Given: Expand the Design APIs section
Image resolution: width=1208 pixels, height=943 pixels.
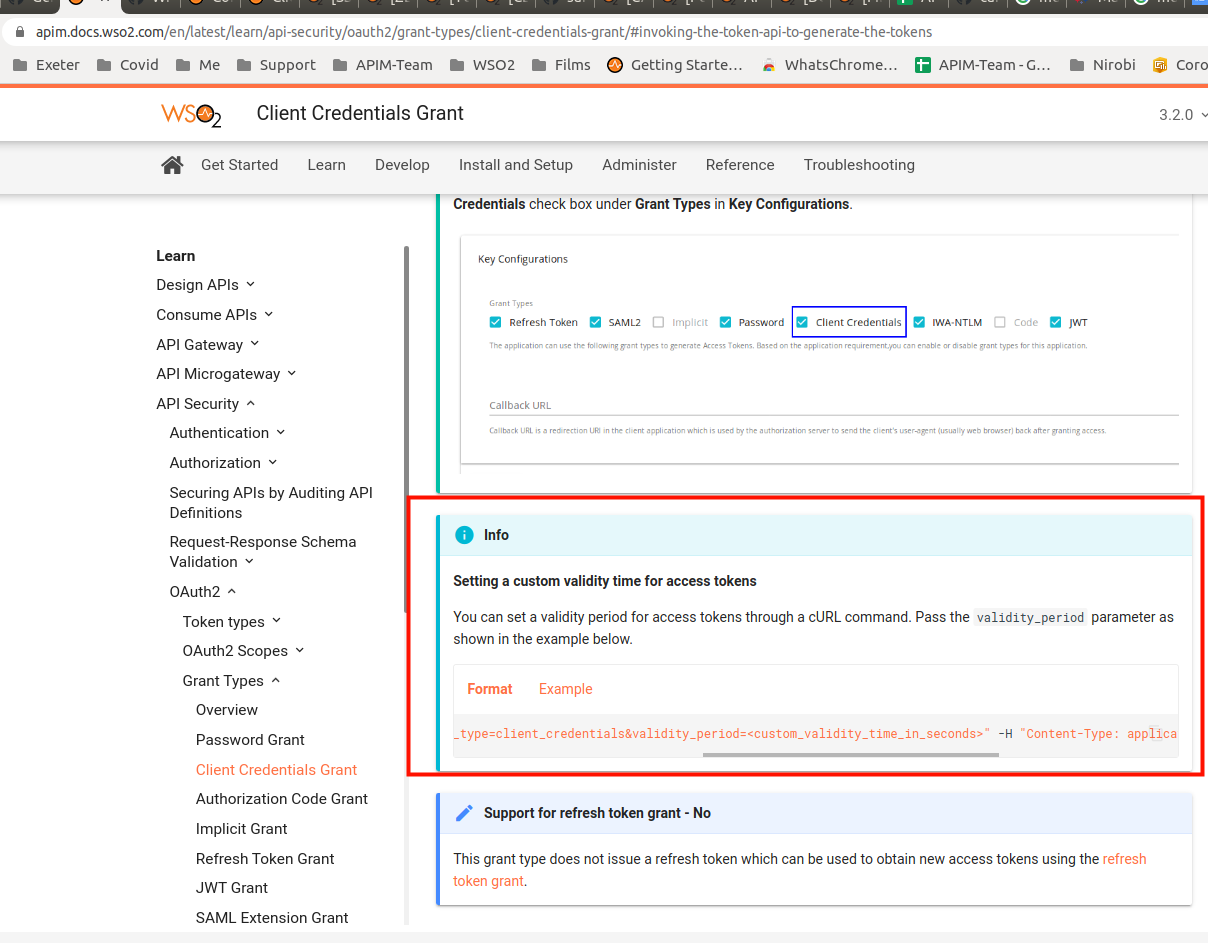Looking at the screenshot, I should (x=205, y=285).
